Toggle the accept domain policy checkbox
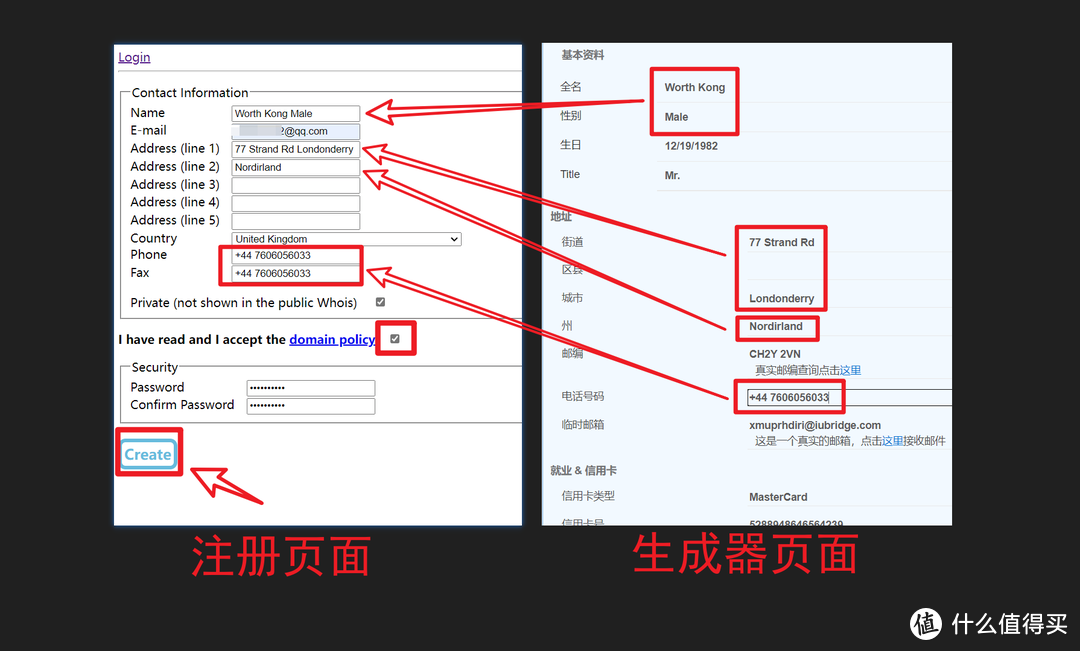Image resolution: width=1080 pixels, height=651 pixels. pyautogui.click(x=395, y=339)
